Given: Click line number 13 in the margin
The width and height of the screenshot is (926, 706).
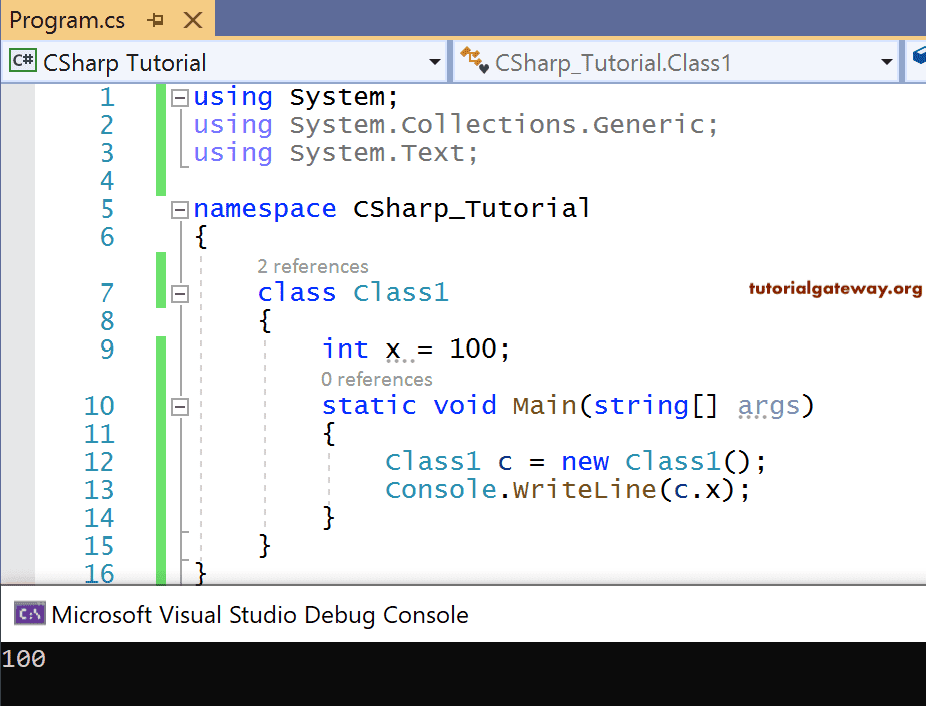Looking at the screenshot, I should tap(100, 489).
